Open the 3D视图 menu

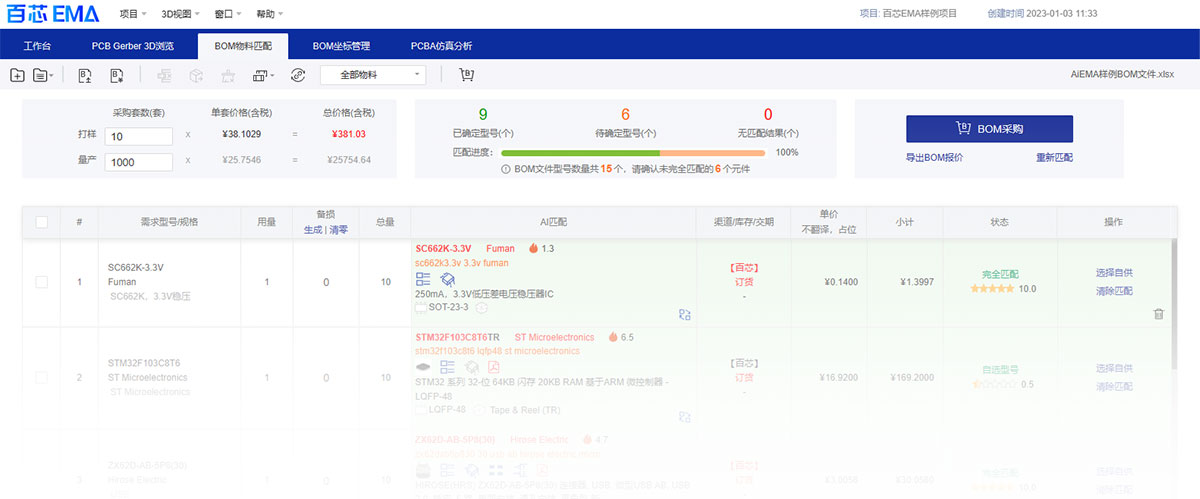[x=180, y=14]
